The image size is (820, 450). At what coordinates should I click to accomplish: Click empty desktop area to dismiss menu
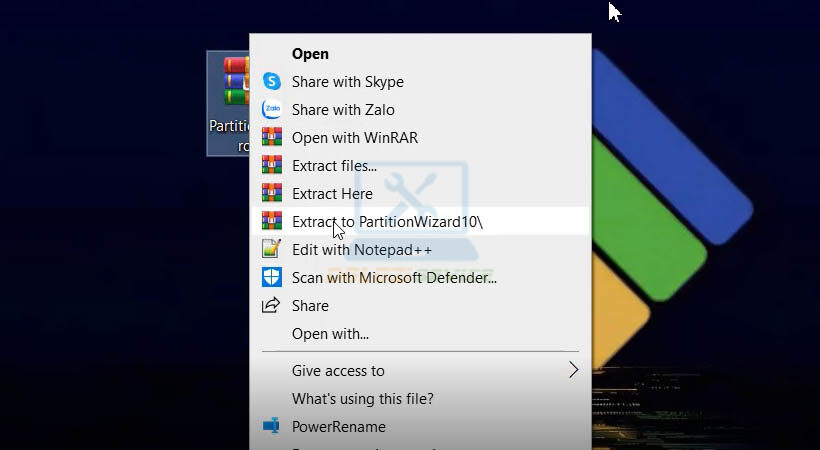coord(100,300)
